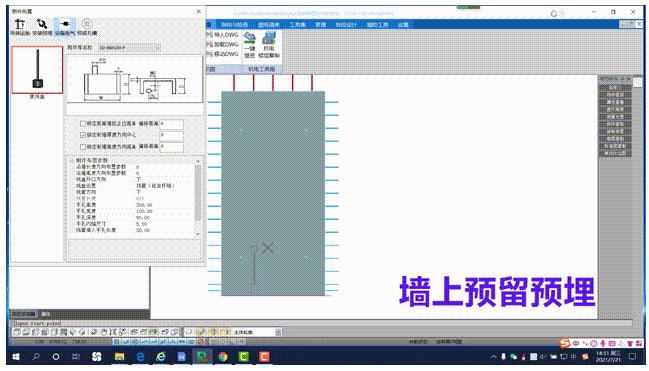
Task: Select the wrench embedded-parts icon in dialog
Action: coord(41,24)
